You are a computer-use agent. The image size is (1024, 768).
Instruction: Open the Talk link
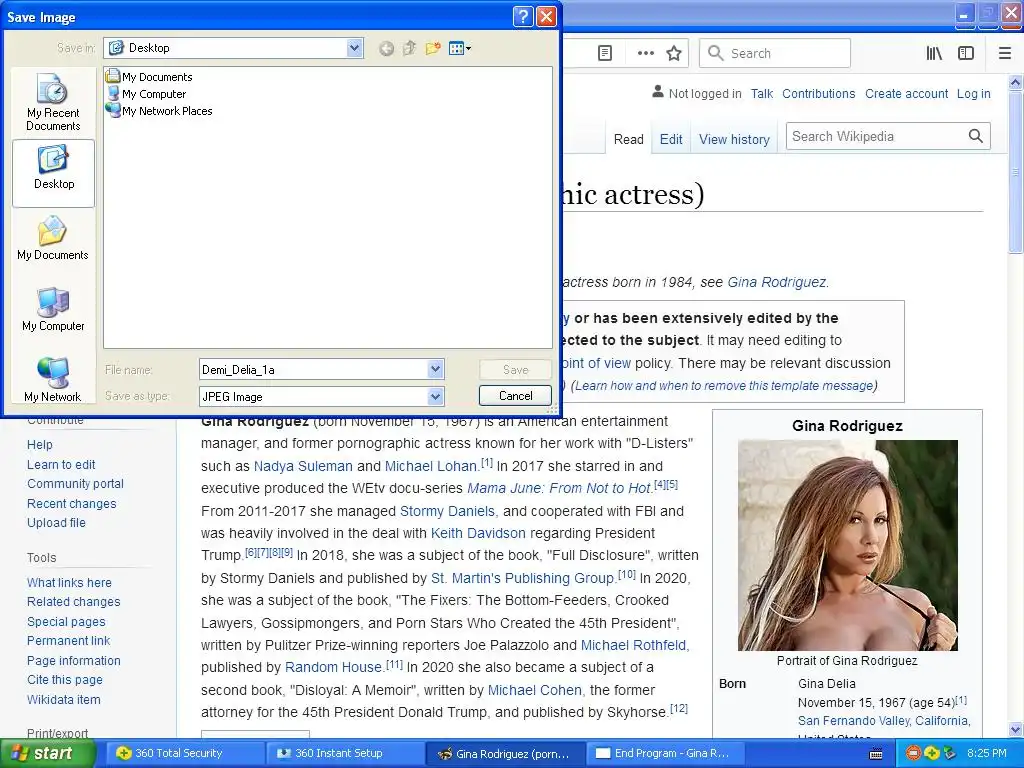(x=761, y=93)
